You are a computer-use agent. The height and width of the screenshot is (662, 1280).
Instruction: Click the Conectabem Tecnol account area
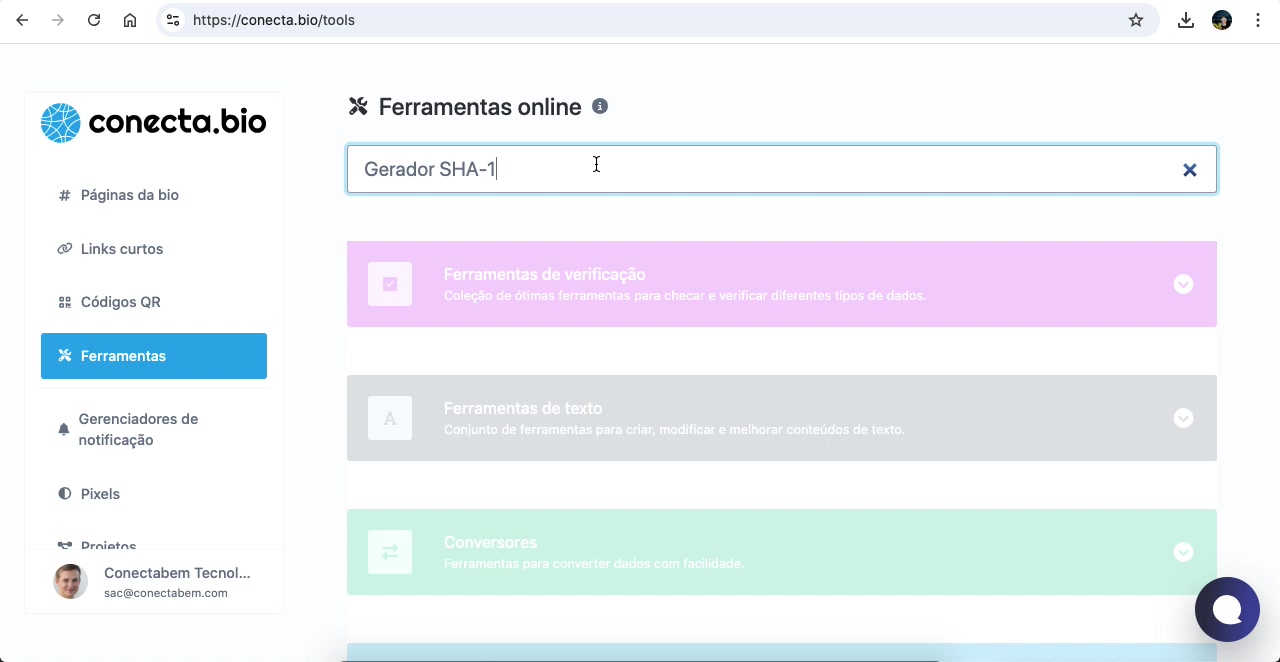click(150, 581)
